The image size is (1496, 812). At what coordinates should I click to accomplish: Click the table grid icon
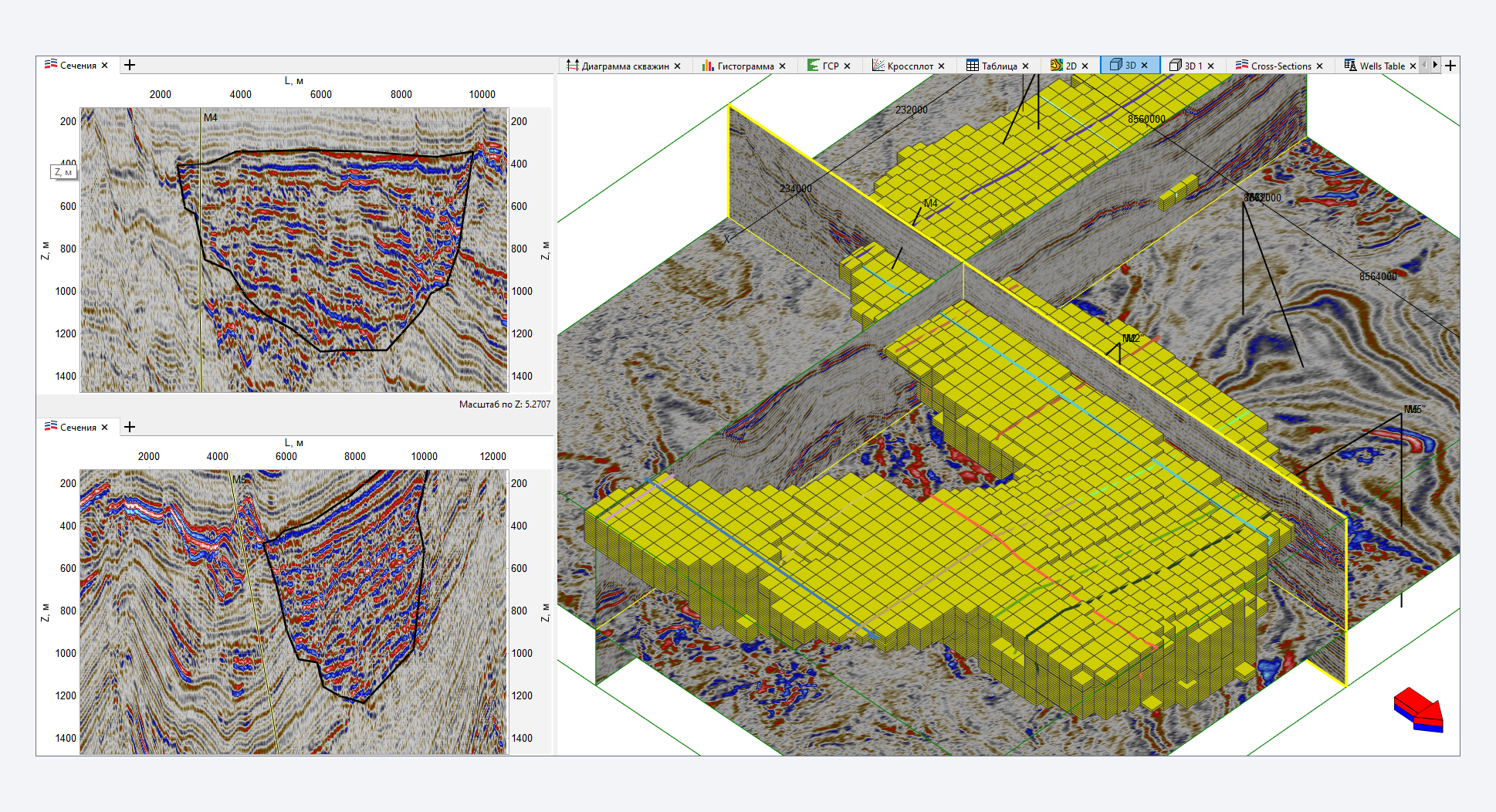coord(972,66)
